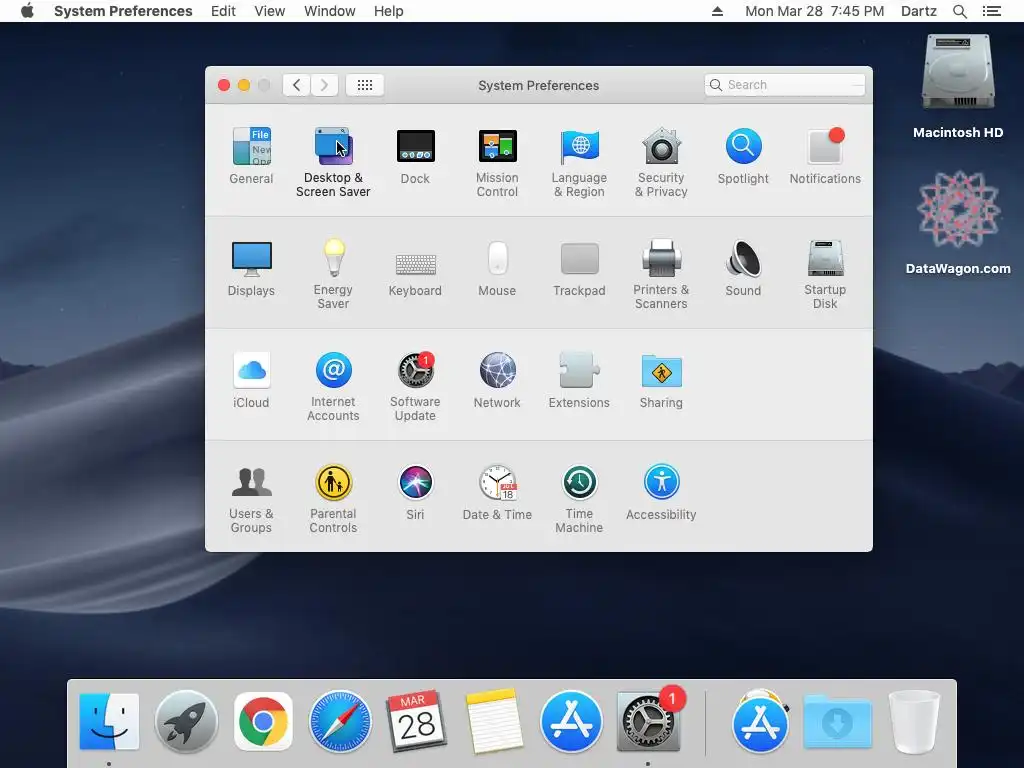
Task: Click the forward navigation arrow
Action: [325, 85]
